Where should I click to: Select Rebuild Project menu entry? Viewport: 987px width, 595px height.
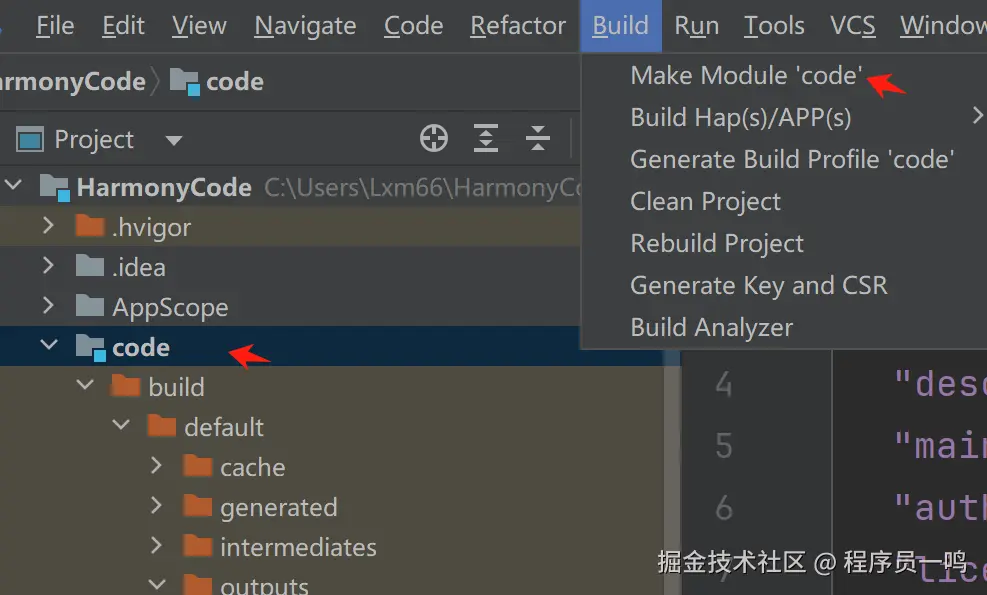click(x=716, y=244)
